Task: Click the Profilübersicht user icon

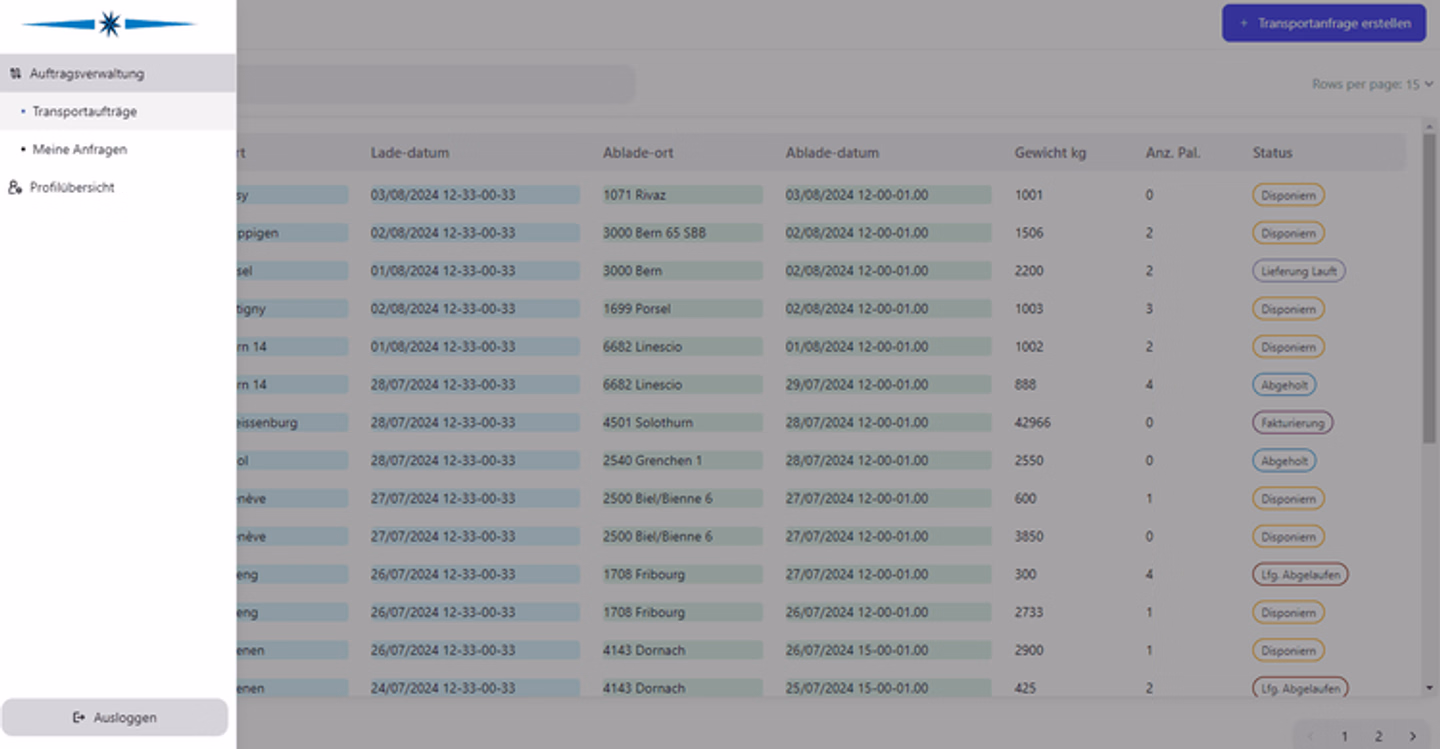Action: click(x=15, y=187)
